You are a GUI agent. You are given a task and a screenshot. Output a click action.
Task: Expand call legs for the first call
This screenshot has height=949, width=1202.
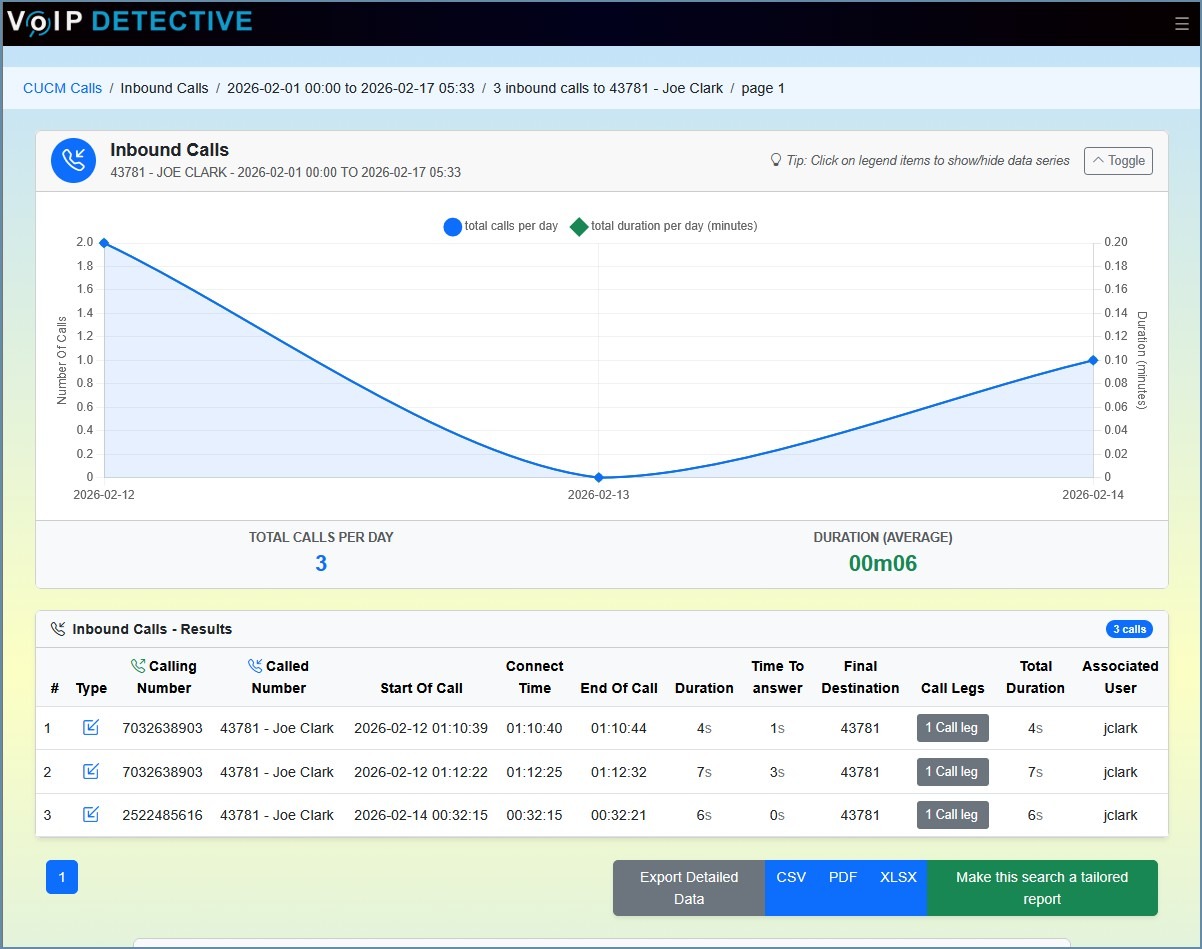(x=951, y=728)
